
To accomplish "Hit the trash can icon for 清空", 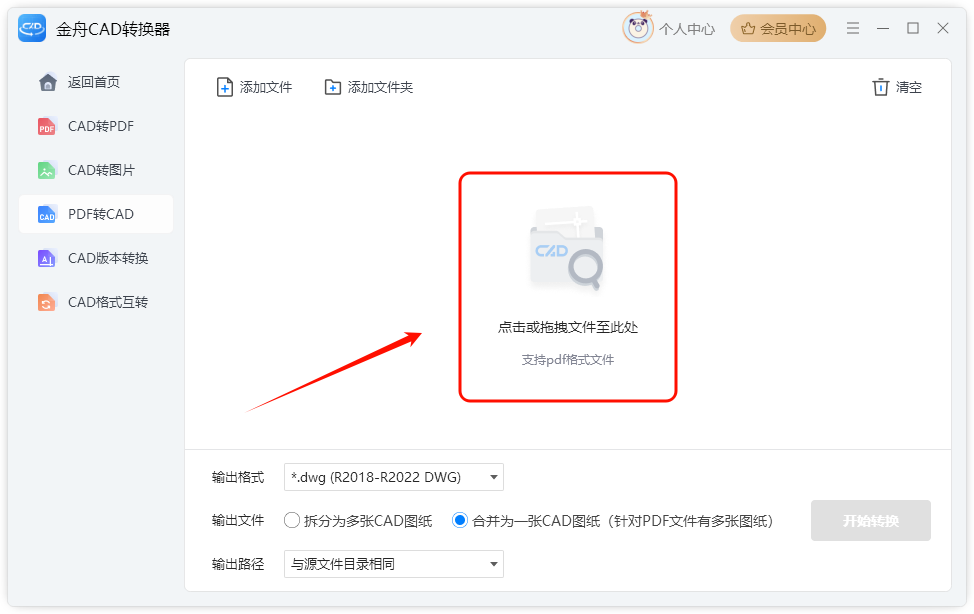I will tap(880, 87).
